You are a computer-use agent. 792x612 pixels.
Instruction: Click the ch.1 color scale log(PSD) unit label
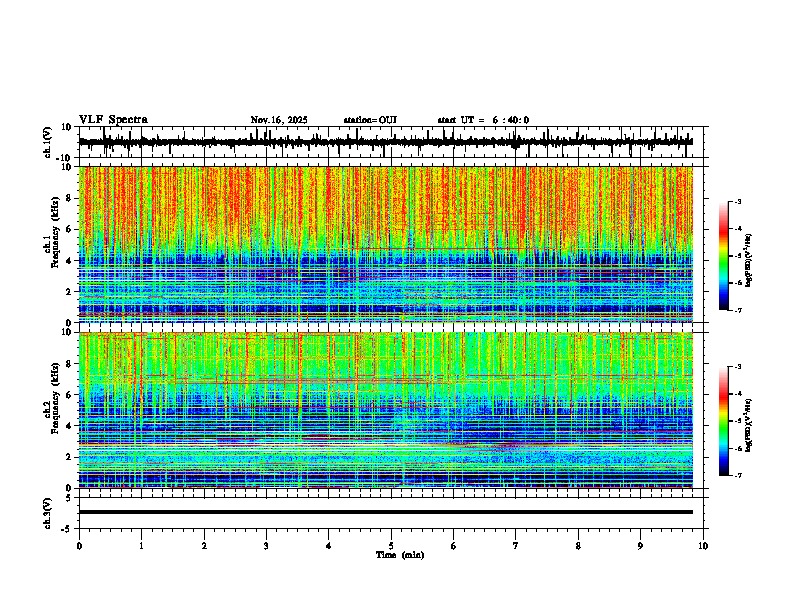(x=749, y=261)
